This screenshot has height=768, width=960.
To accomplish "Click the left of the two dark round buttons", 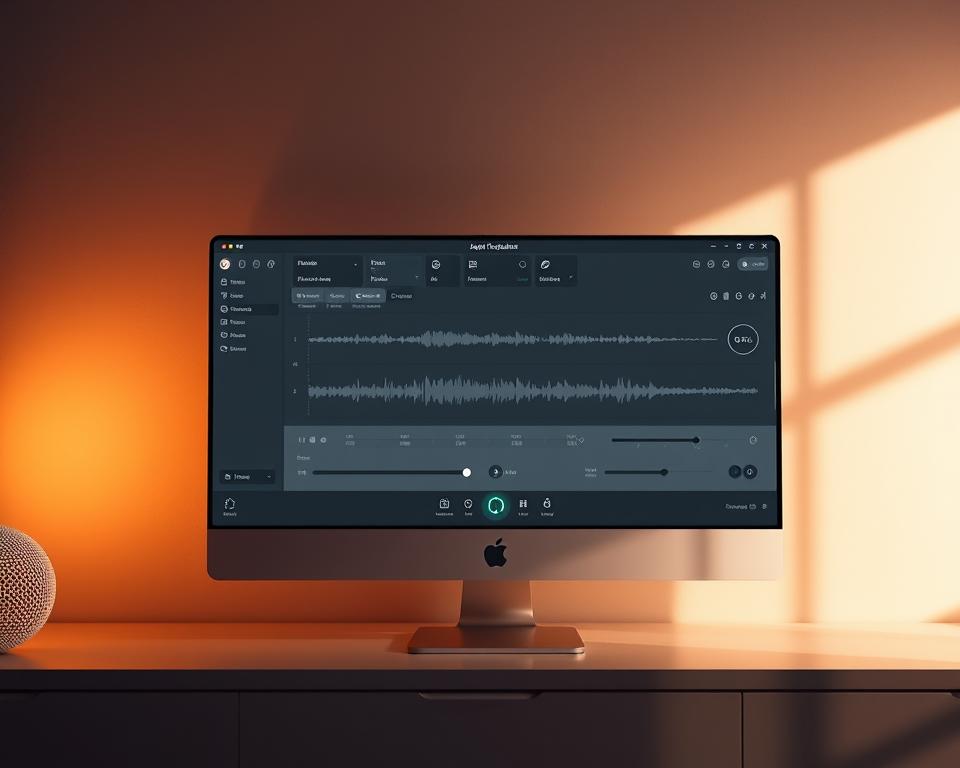I will point(735,472).
